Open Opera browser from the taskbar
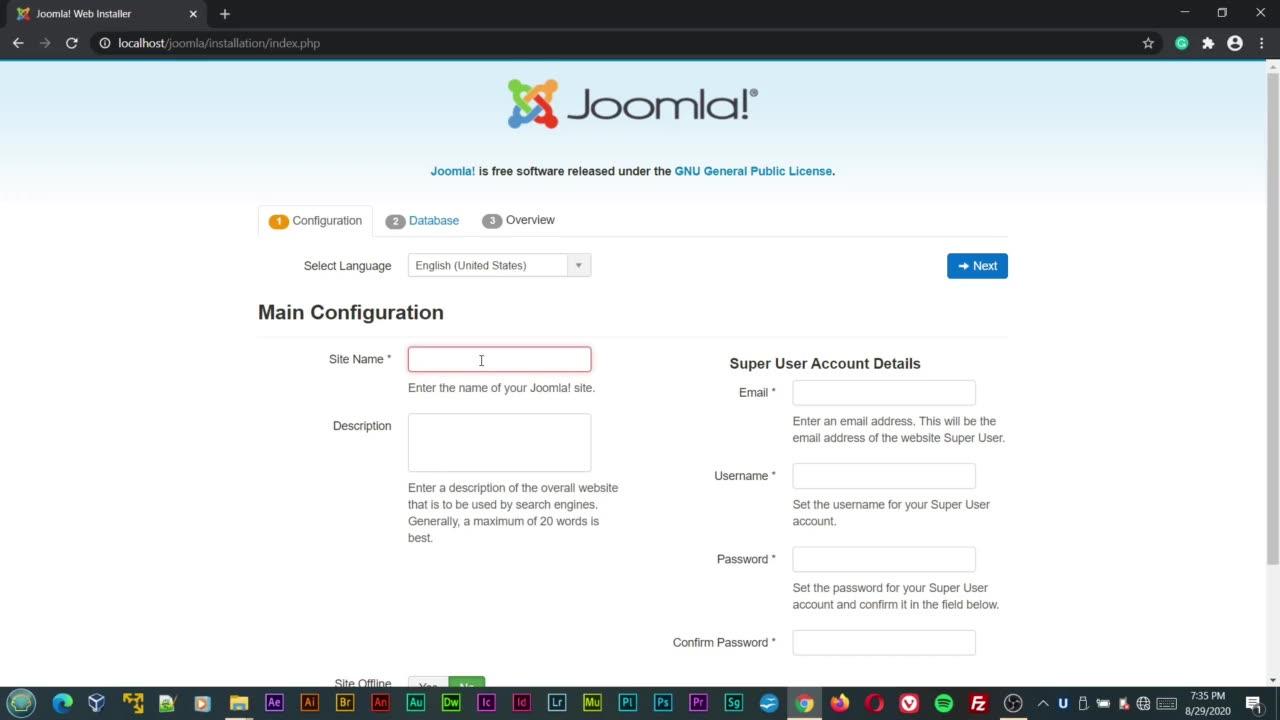This screenshot has height=720, width=1280. 874,703
